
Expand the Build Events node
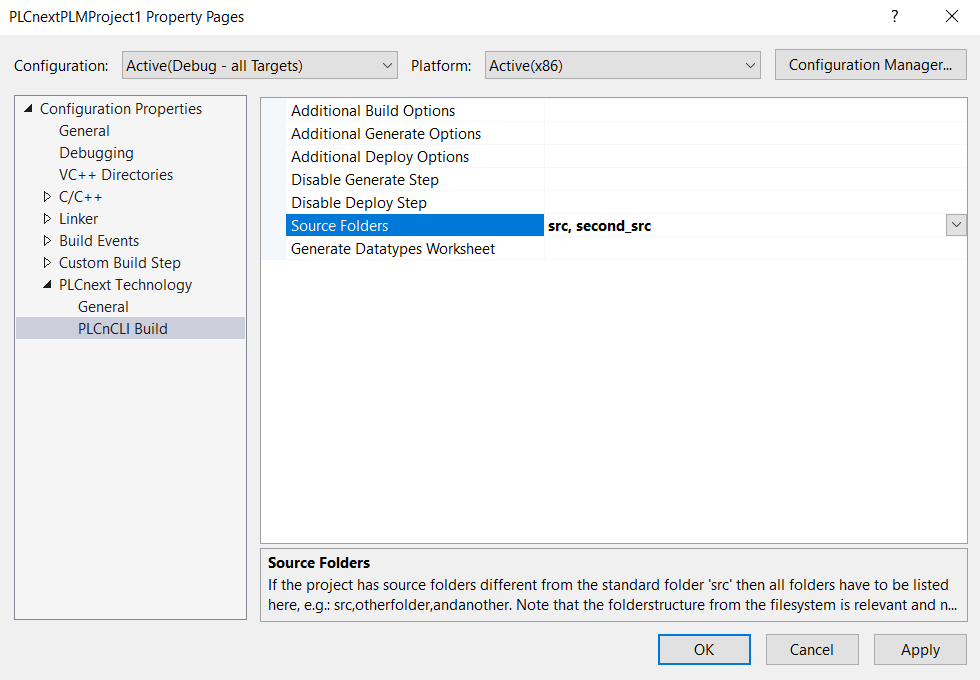pyautogui.click(x=47, y=241)
